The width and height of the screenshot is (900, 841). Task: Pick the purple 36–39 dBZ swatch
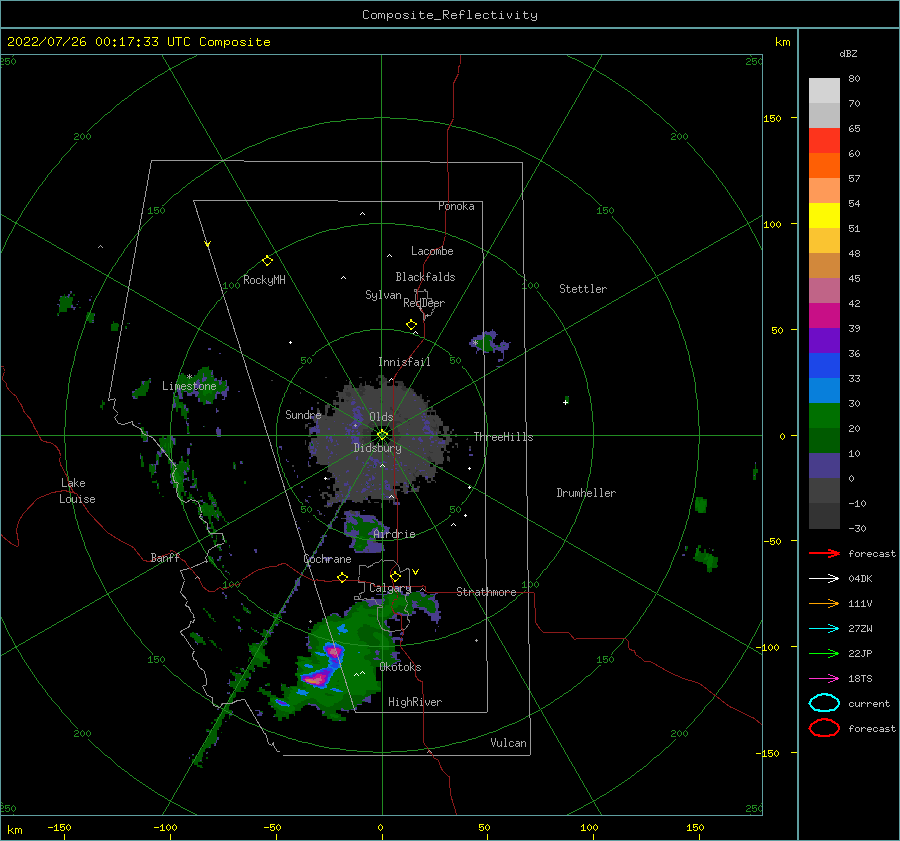824,340
